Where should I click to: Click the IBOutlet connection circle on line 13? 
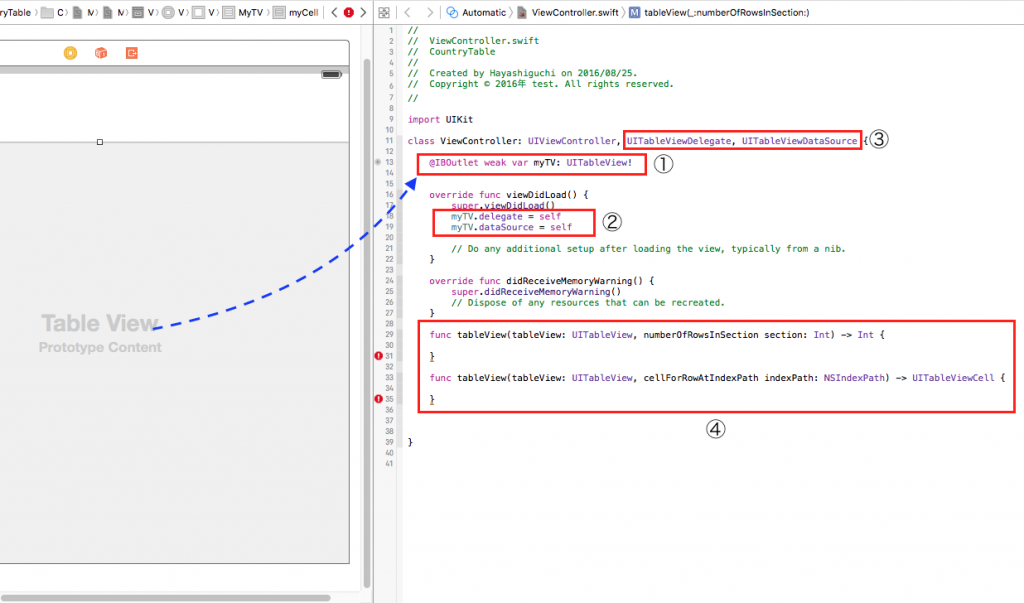[377, 161]
